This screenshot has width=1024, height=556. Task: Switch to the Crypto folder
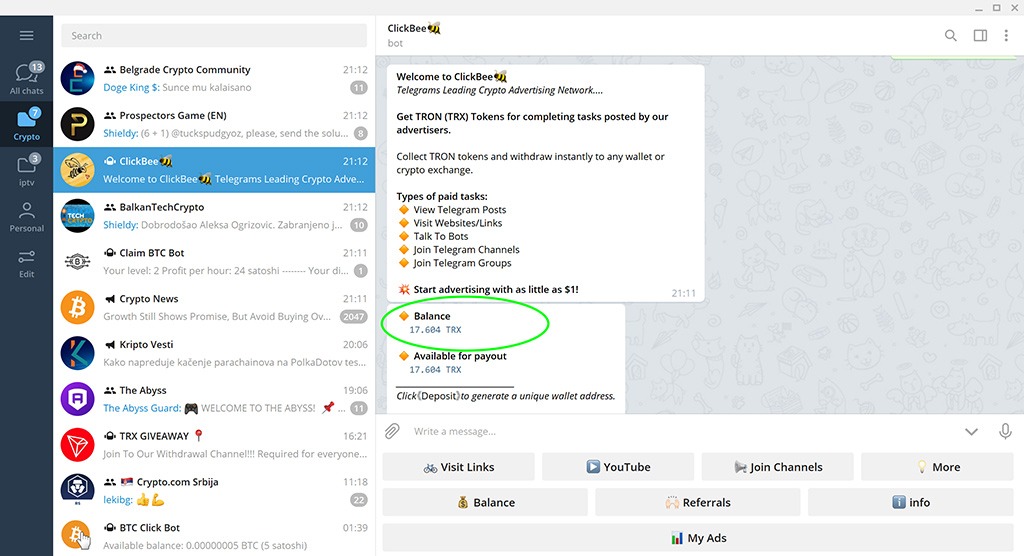26,125
